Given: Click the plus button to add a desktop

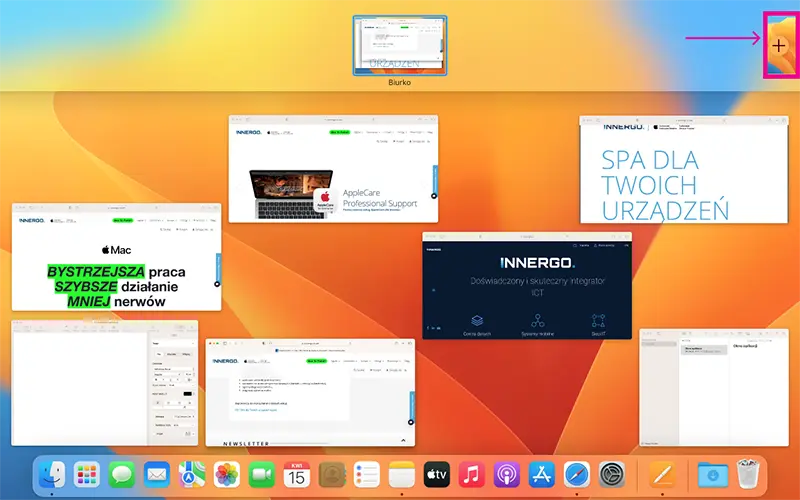Looking at the screenshot, I should pos(779,46).
